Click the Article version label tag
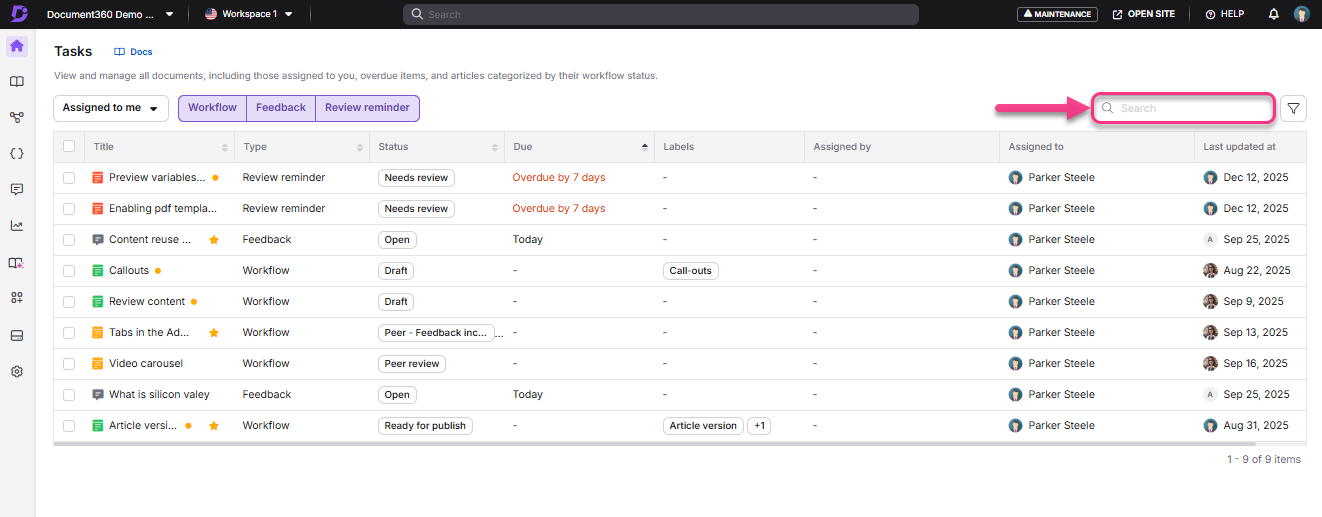The height and width of the screenshot is (517, 1322). point(703,426)
